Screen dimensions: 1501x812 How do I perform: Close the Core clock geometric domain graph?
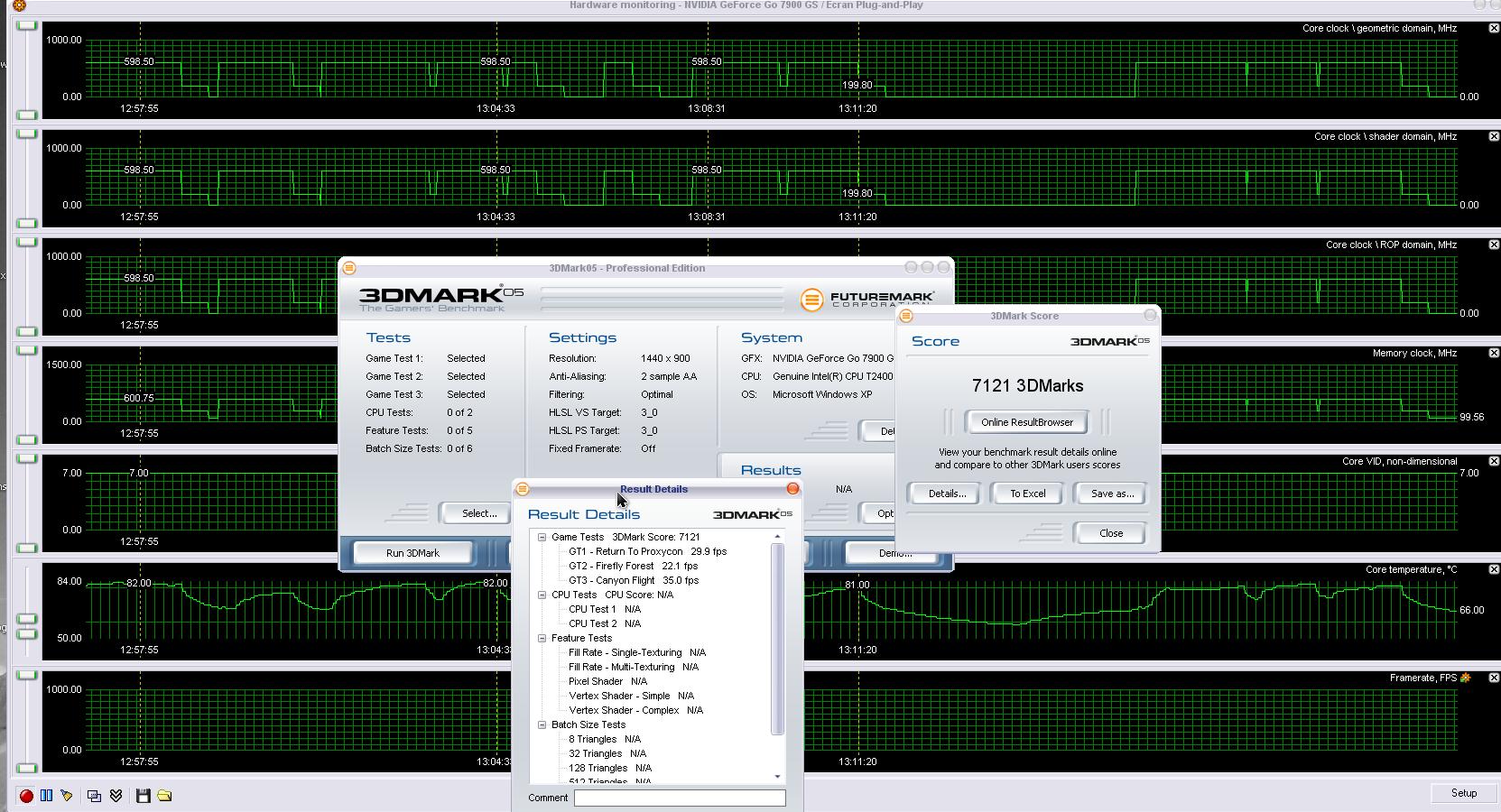pyautogui.click(x=1494, y=28)
